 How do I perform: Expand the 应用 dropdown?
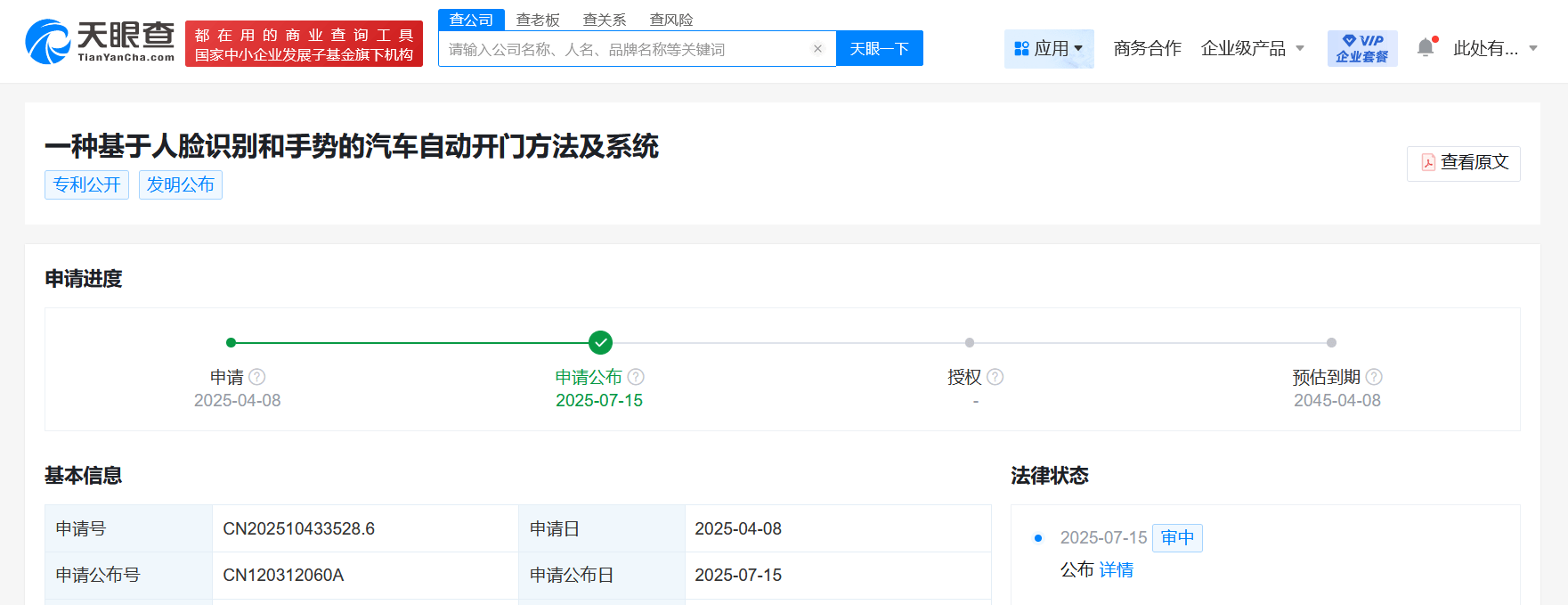(x=1049, y=48)
